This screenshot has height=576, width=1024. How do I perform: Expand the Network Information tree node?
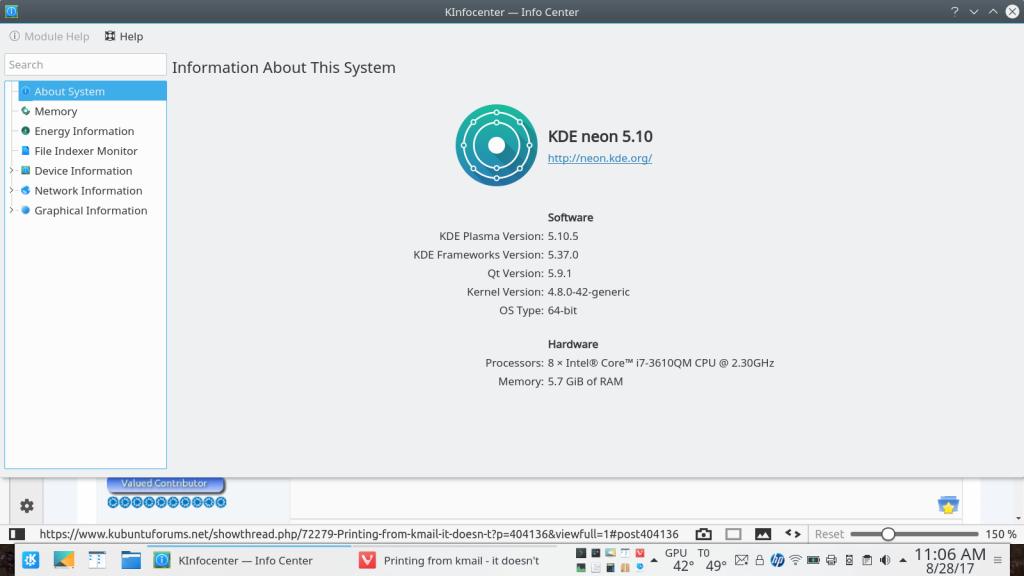click(11, 191)
